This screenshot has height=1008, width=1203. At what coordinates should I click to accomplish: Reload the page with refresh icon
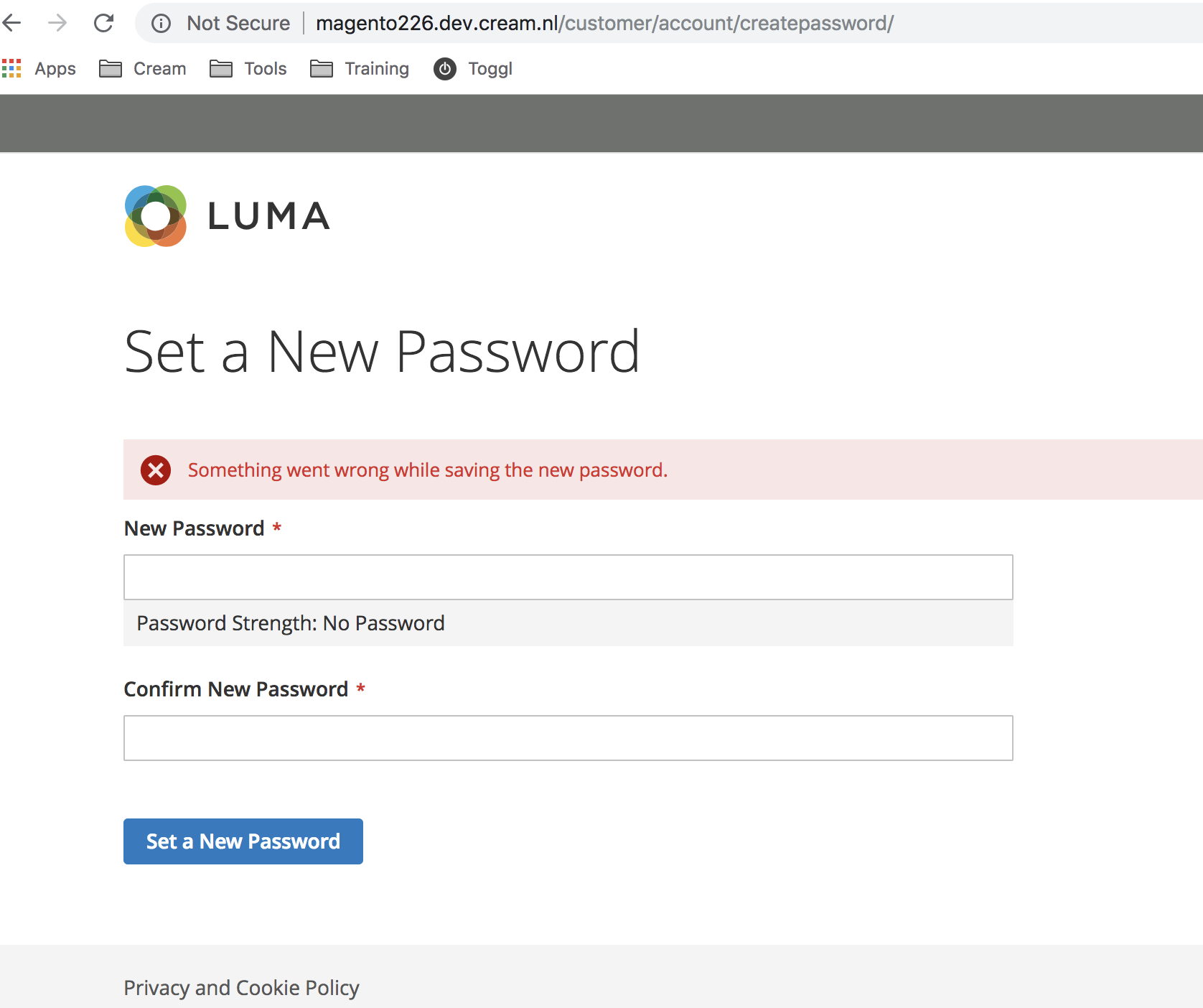(104, 23)
